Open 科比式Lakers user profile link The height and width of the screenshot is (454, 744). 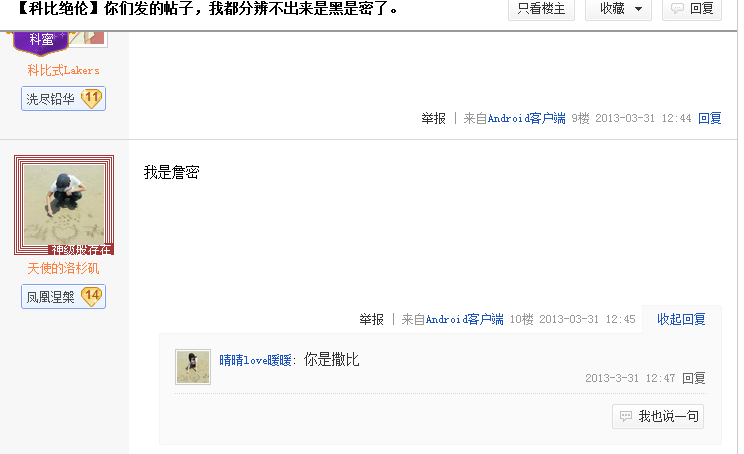coord(63,71)
